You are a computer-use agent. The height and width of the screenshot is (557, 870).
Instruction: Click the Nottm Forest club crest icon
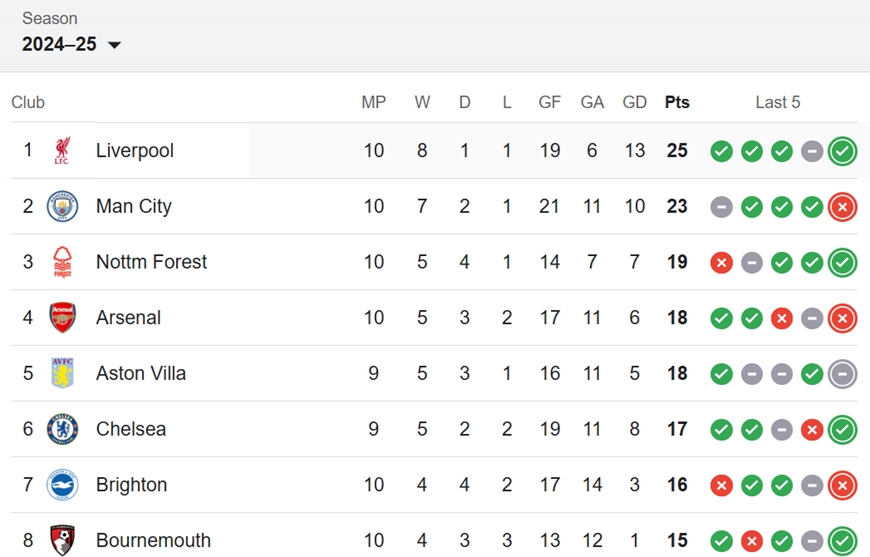(62, 262)
